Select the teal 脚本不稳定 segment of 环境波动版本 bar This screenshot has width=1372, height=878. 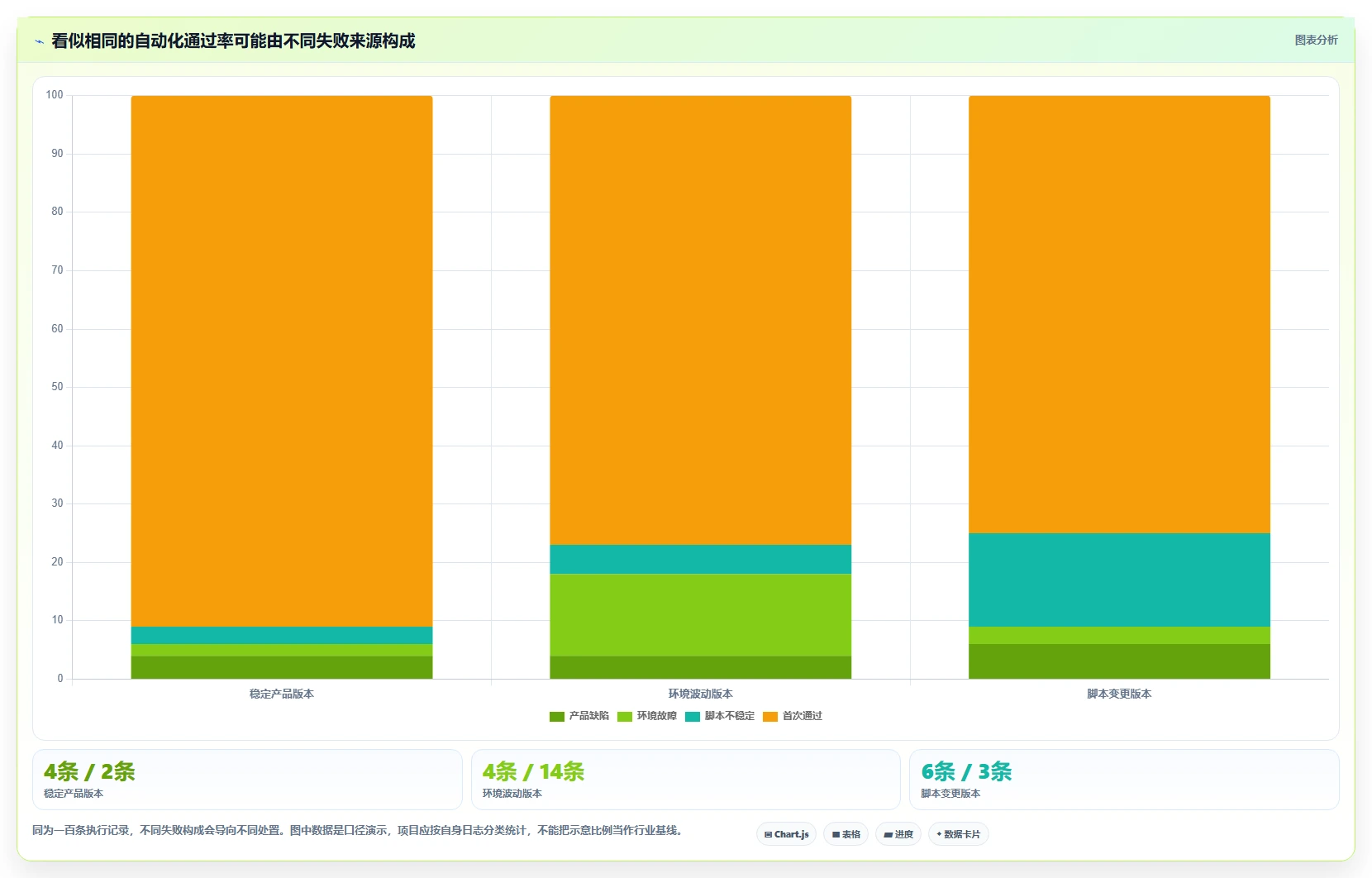[x=701, y=559]
